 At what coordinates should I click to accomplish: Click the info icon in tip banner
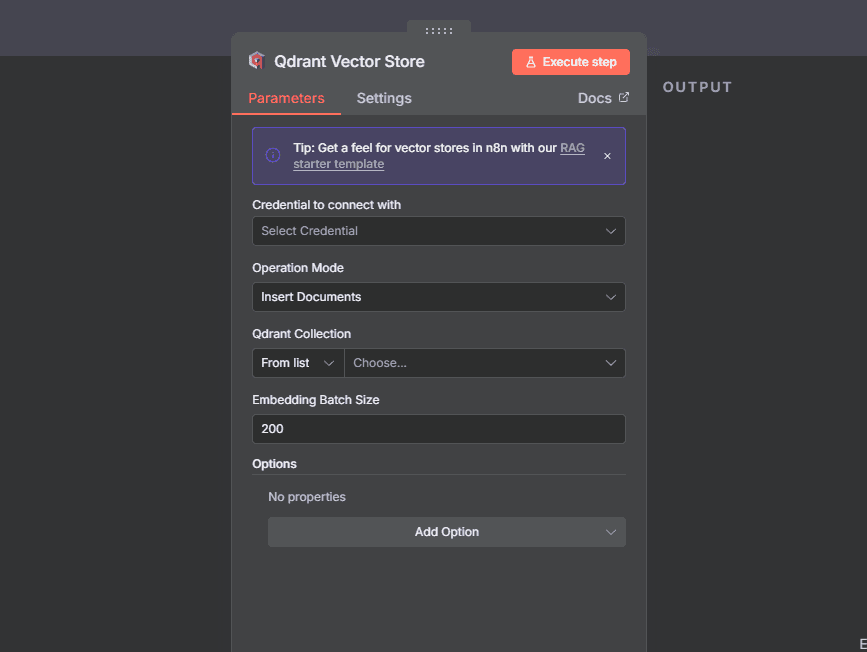pos(273,155)
